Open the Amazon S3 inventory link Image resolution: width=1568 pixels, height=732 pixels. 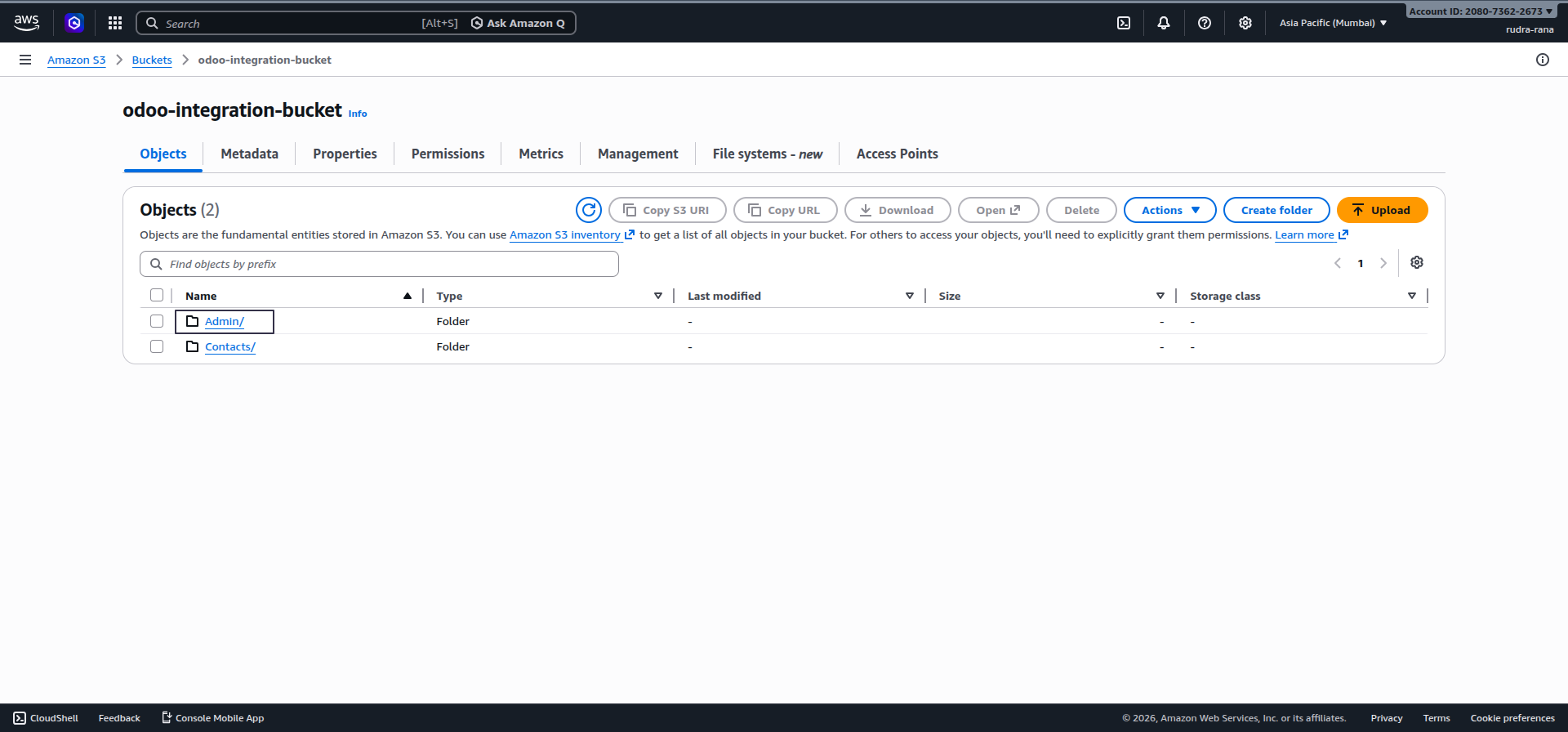click(572, 235)
